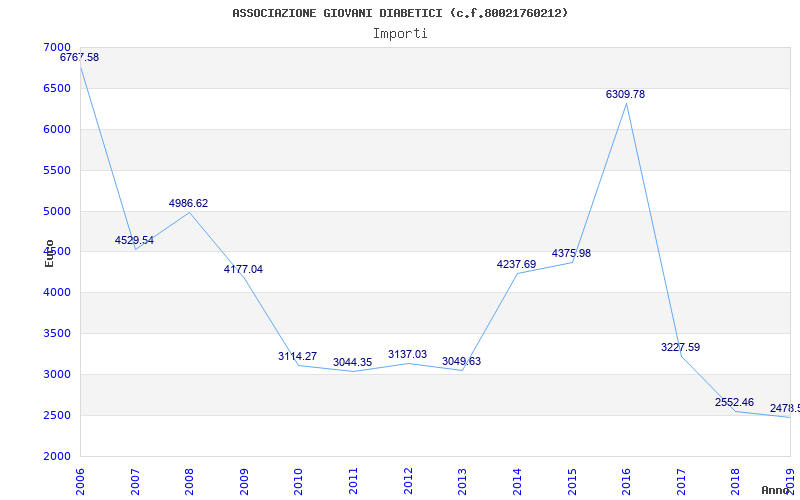Select the 4237.69 data label
Image resolution: width=800 pixels, height=500 pixels.
click(516, 264)
